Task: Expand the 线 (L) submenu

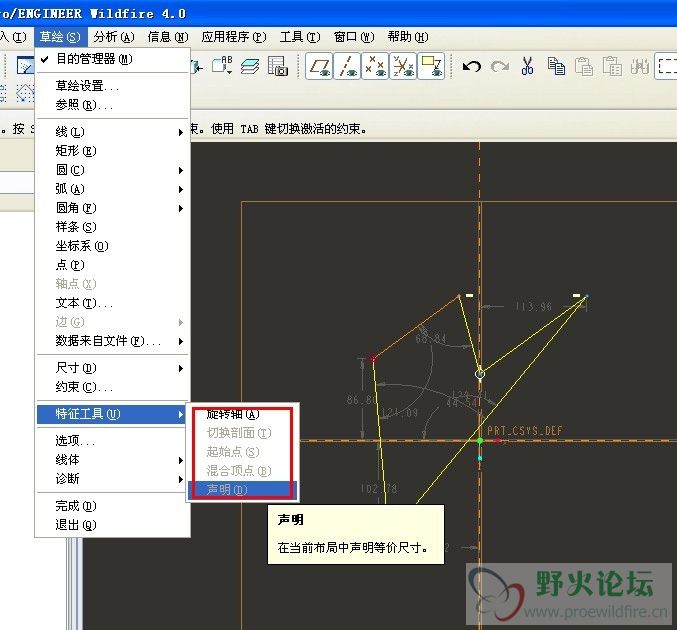Action: pos(112,132)
